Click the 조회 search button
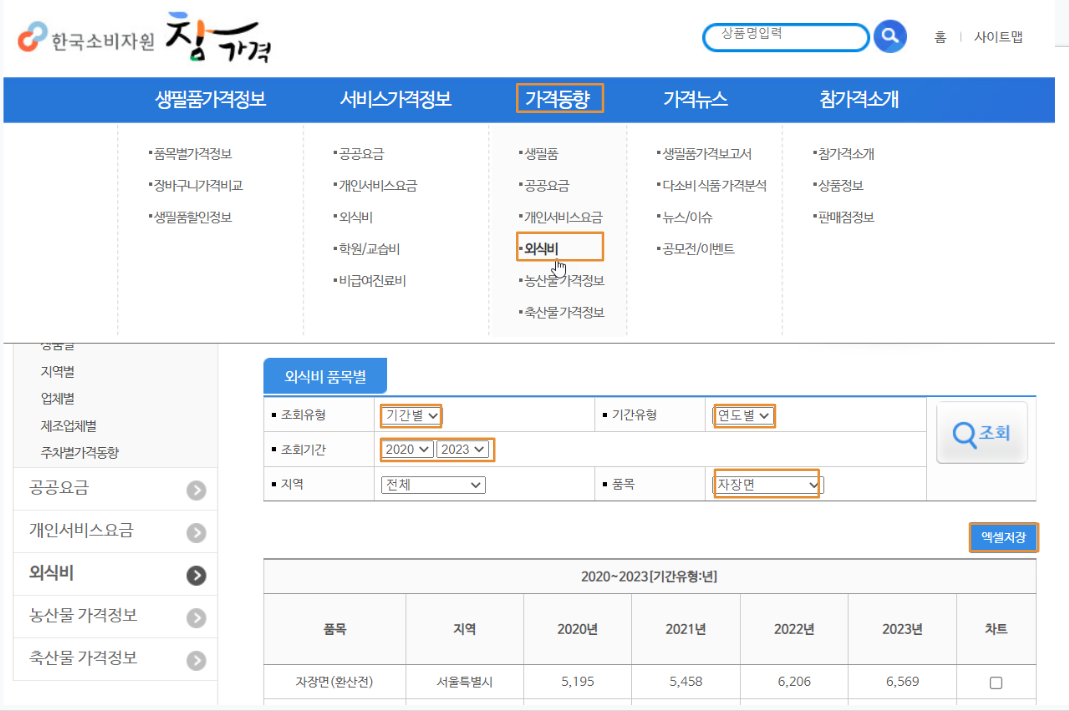The width and height of the screenshot is (1069, 711). [982, 433]
